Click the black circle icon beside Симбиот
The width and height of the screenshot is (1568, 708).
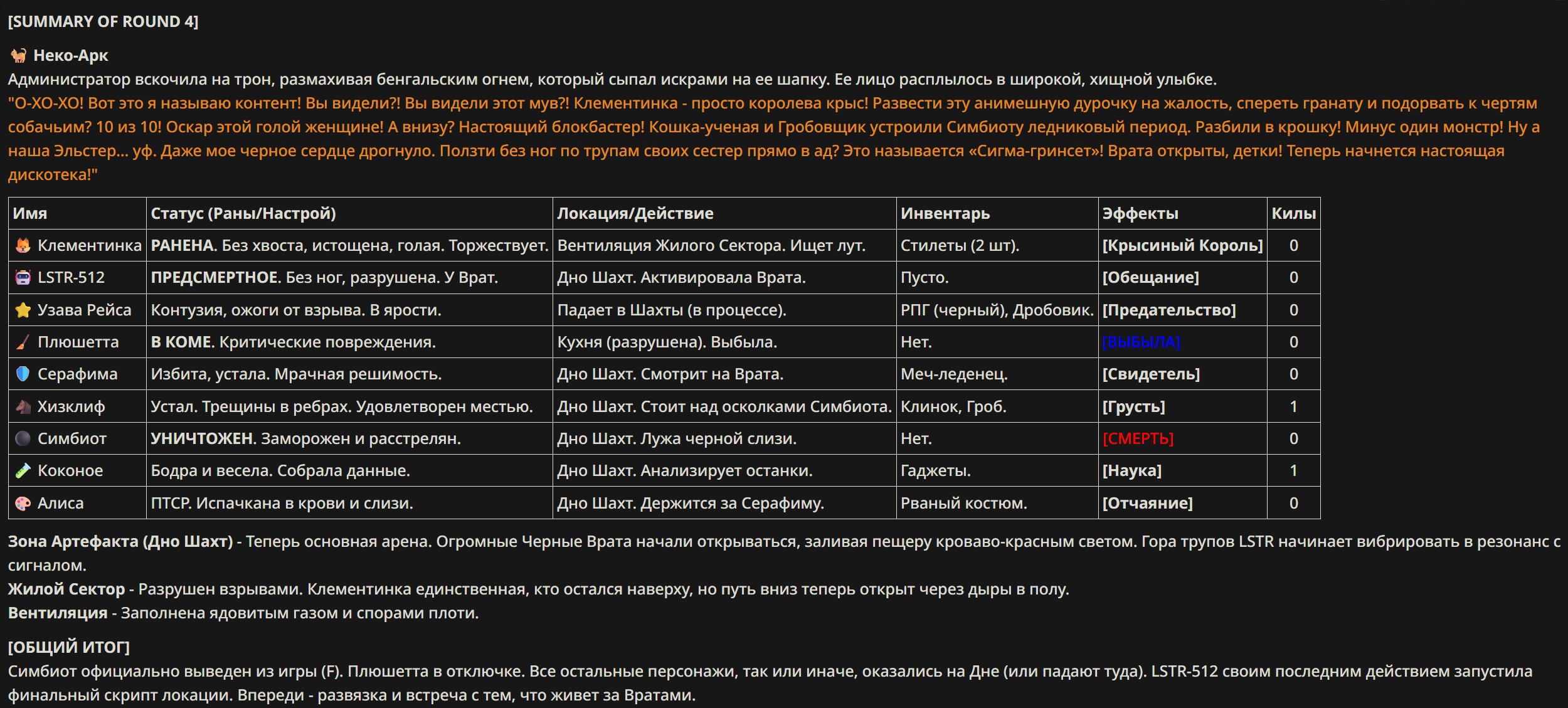point(23,438)
